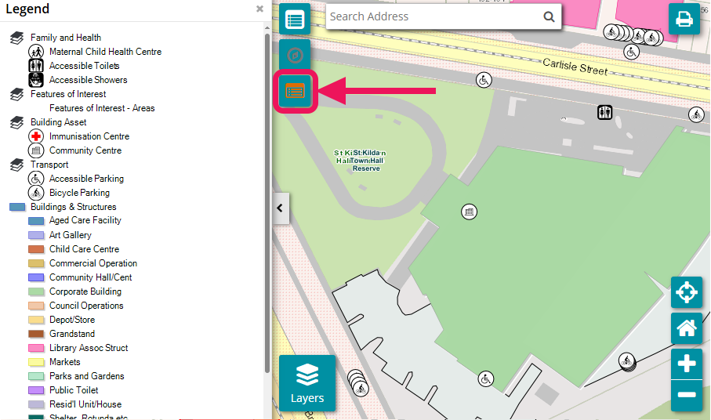The image size is (711, 420).
Task: Zoom in with the plus button
Action: [687, 363]
